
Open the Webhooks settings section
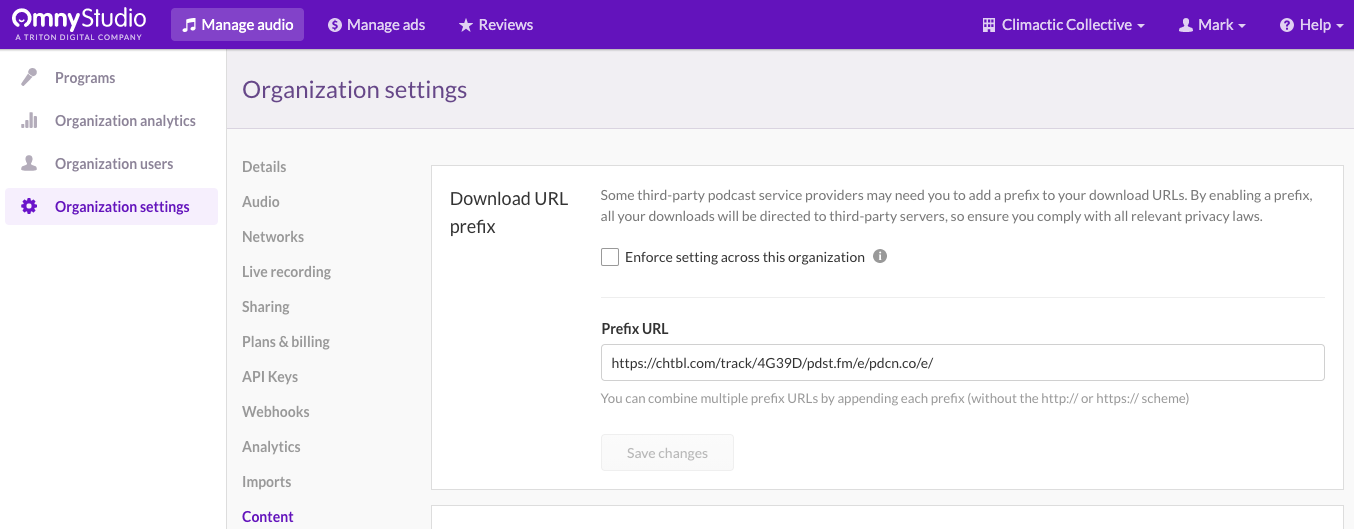(x=276, y=412)
